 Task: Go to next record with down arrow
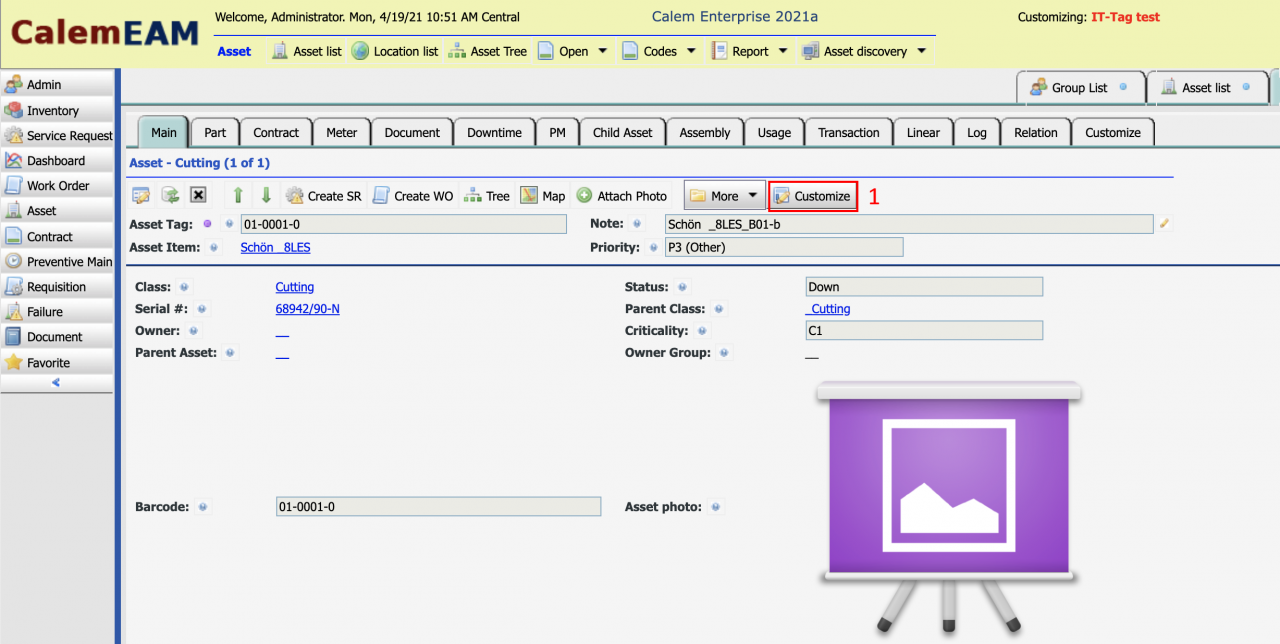tap(266, 196)
